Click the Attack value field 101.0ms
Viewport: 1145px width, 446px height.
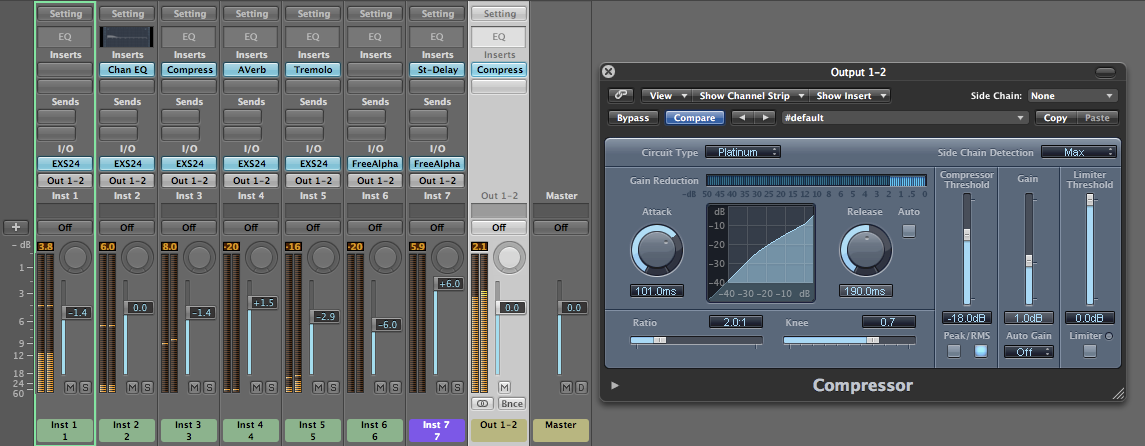point(656,291)
